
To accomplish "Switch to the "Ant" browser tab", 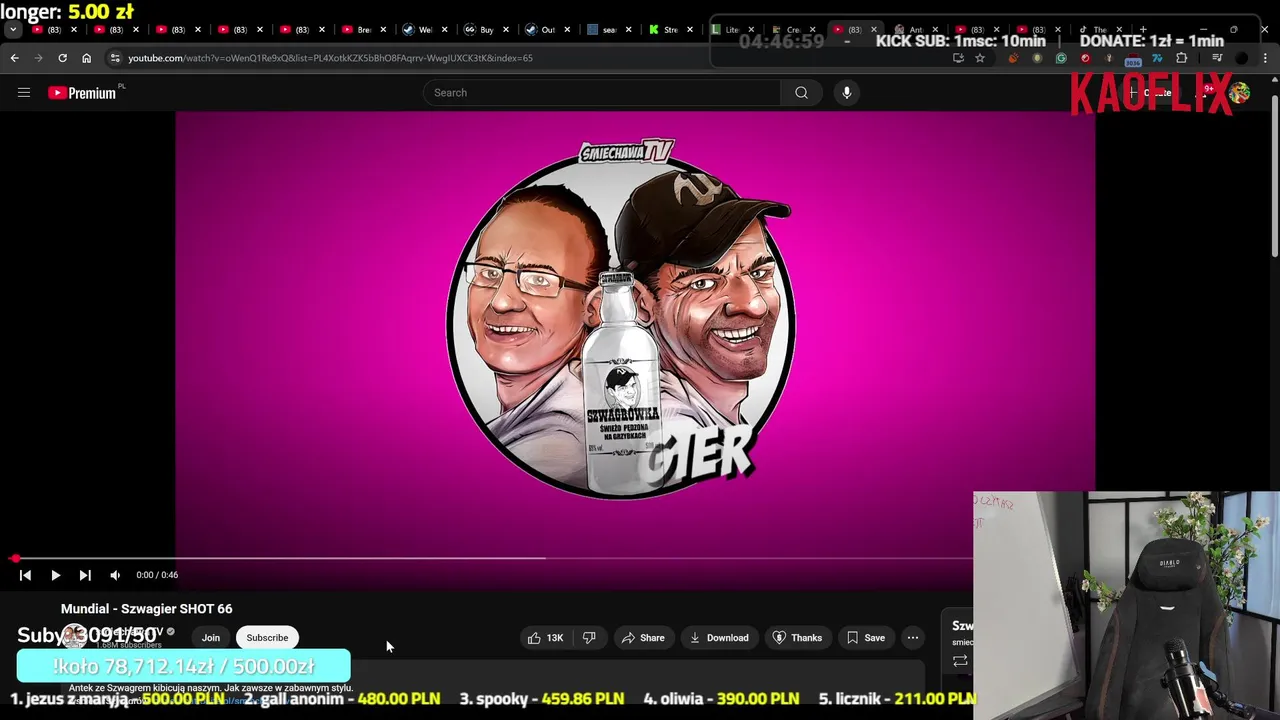I will point(915,30).
